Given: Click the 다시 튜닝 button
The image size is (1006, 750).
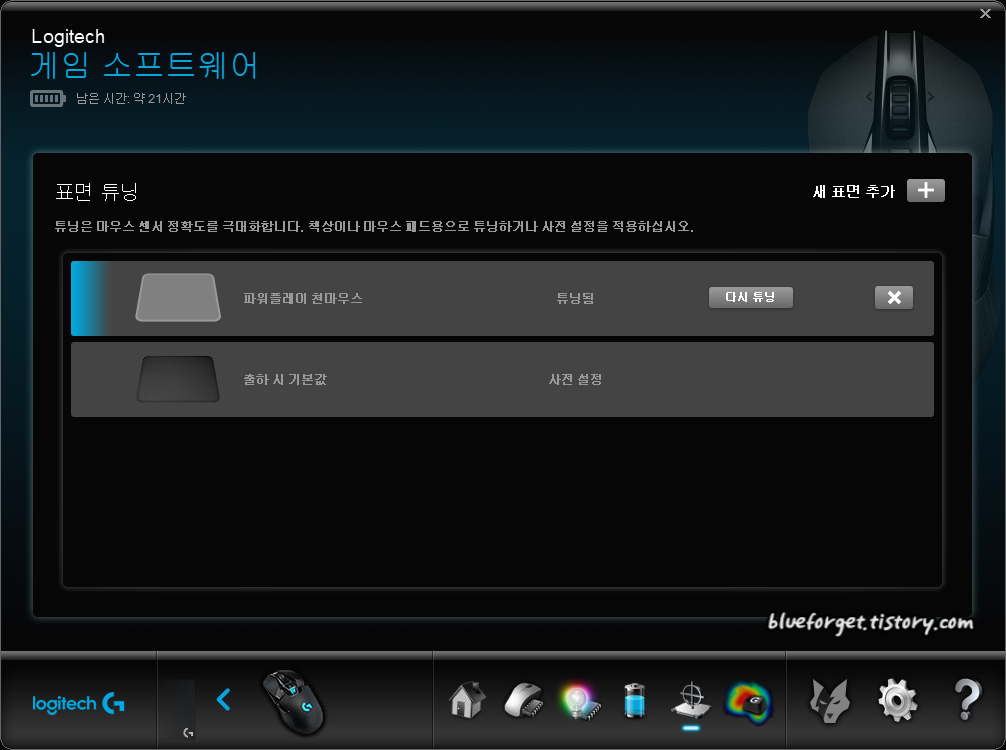Looking at the screenshot, I should click(751, 297).
